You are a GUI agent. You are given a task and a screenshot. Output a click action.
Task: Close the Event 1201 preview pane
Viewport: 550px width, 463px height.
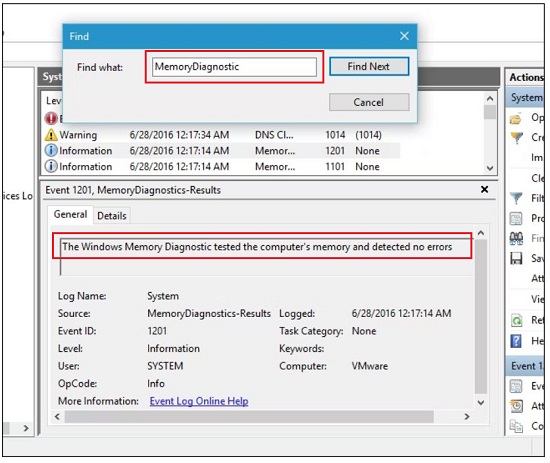[484, 189]
